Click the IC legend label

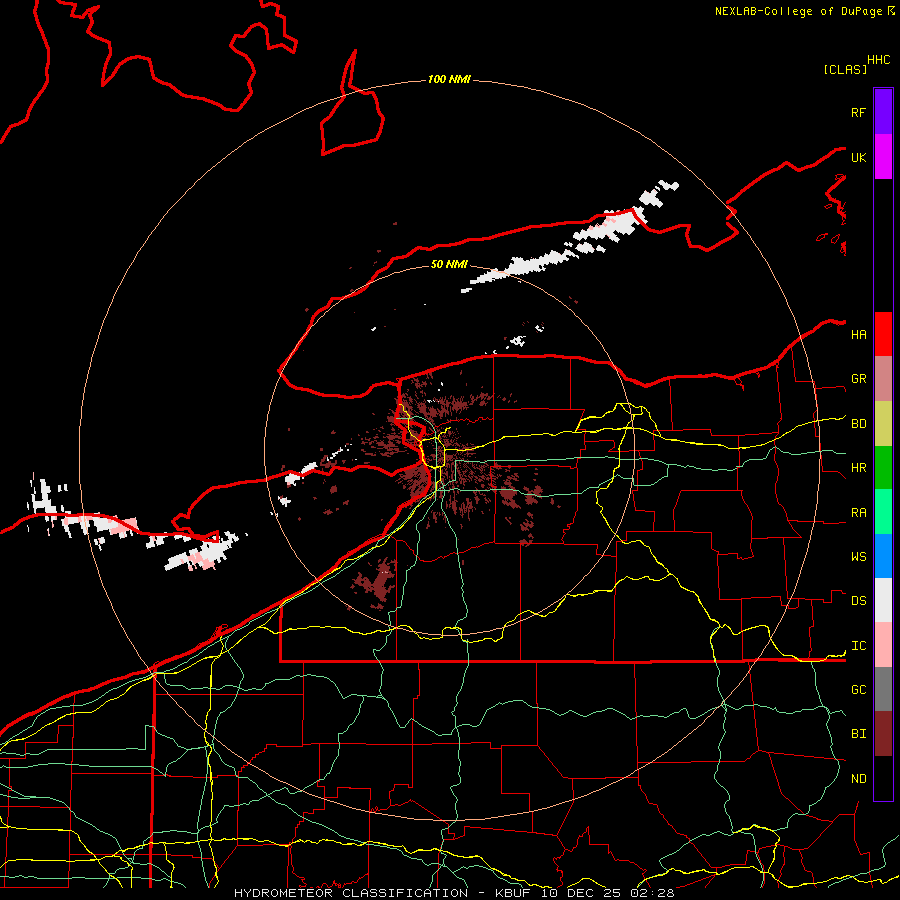tap(858, 646)
